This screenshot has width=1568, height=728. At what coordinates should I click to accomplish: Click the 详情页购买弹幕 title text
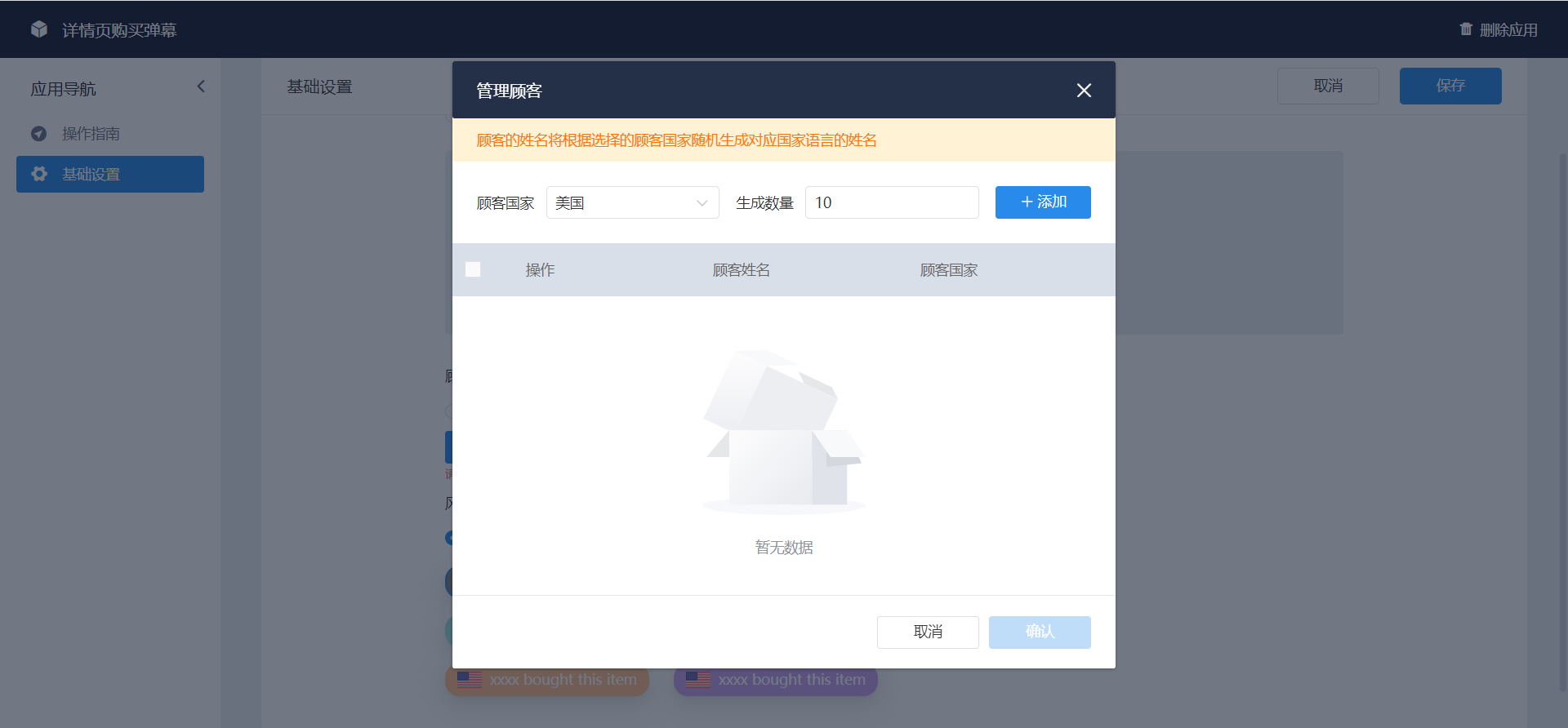pos(119,30)
